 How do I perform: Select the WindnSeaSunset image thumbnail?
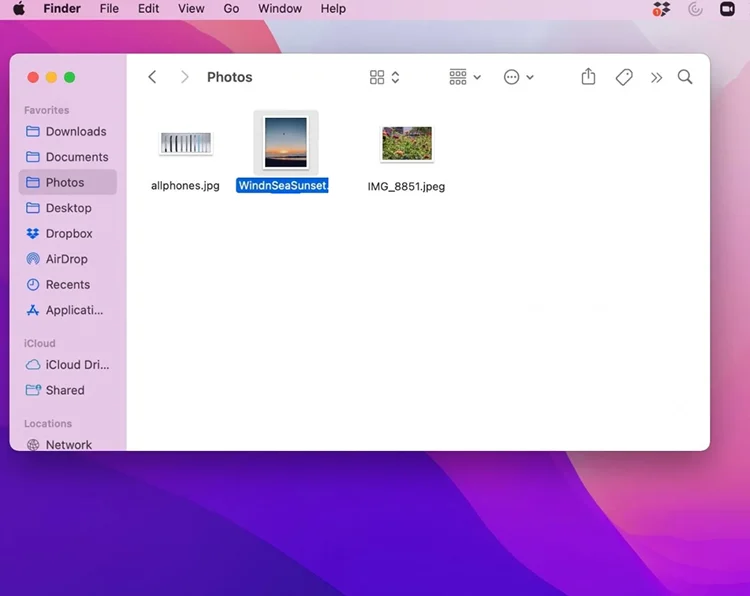coord(286,142)
